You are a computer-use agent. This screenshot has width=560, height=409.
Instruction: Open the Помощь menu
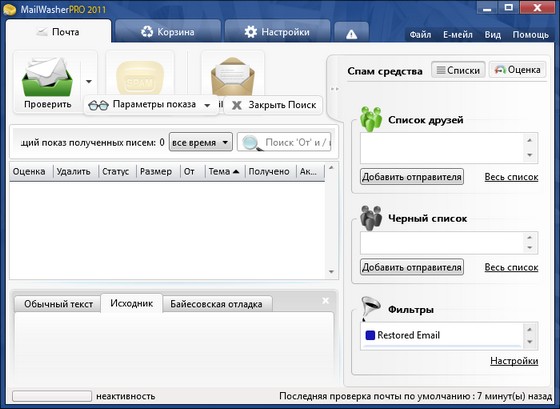click(x=530, y=35)
